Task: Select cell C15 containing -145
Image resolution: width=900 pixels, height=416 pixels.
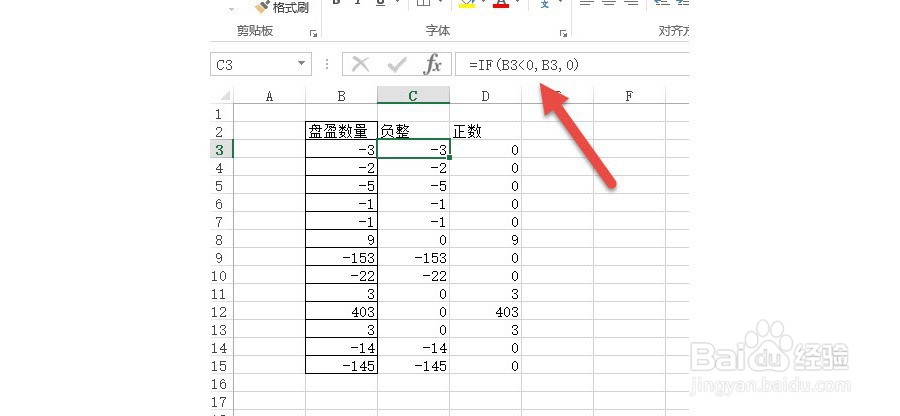Action: [x=413, y=366]
